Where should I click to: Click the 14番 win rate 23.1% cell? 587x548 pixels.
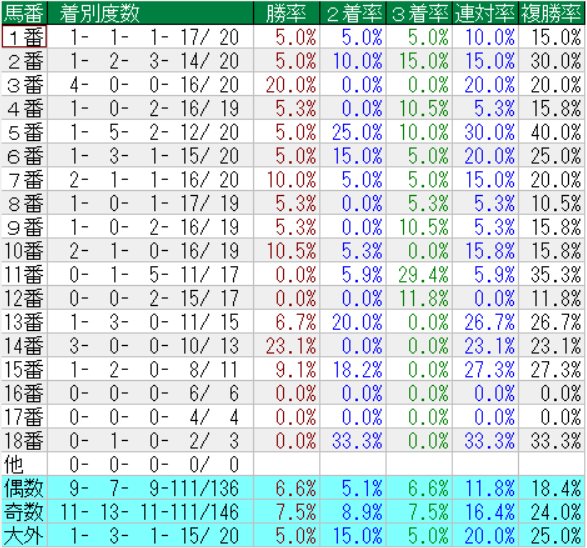coord(286,345)
